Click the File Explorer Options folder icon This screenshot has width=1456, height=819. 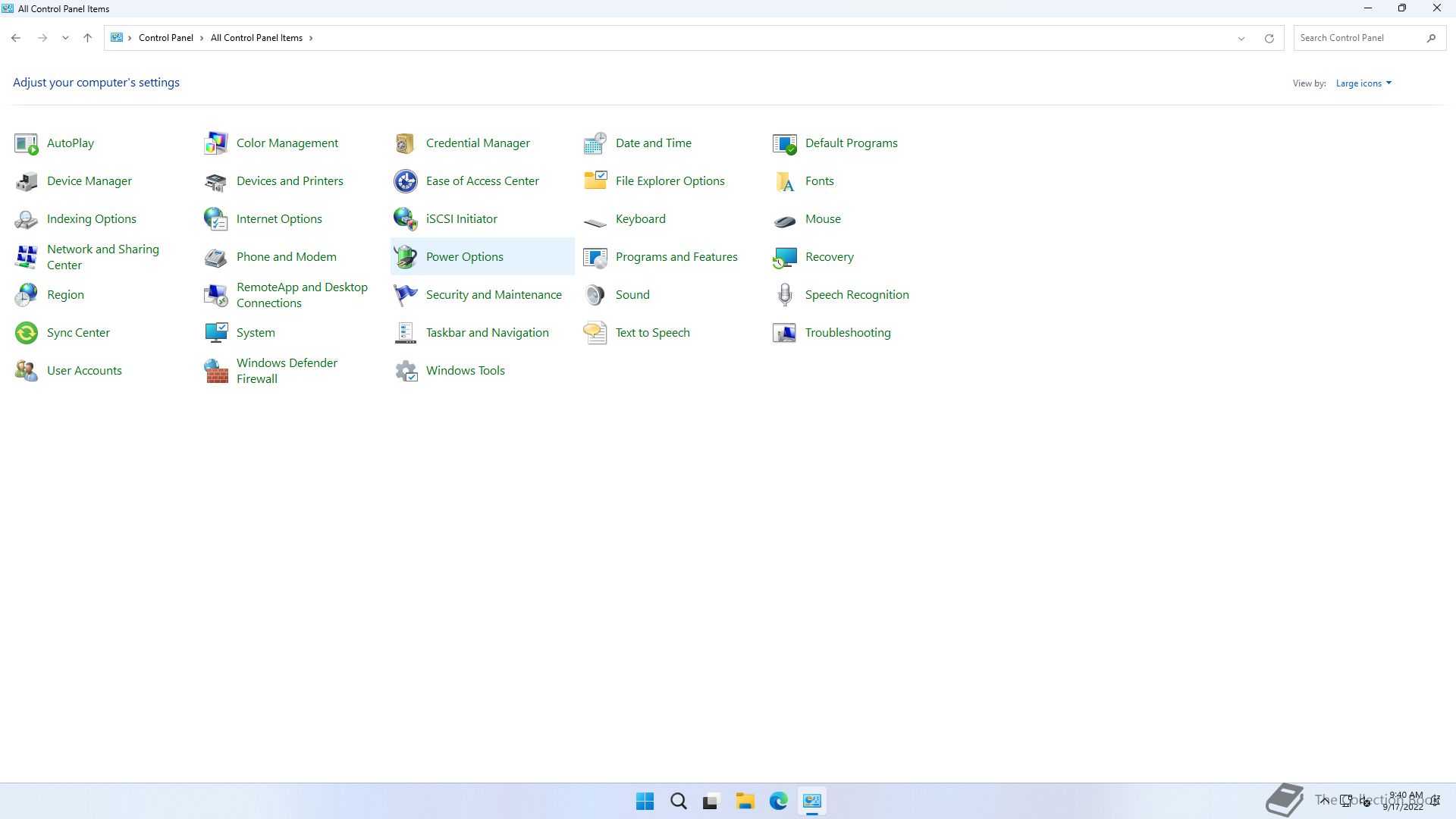click(x=595, y=181)
